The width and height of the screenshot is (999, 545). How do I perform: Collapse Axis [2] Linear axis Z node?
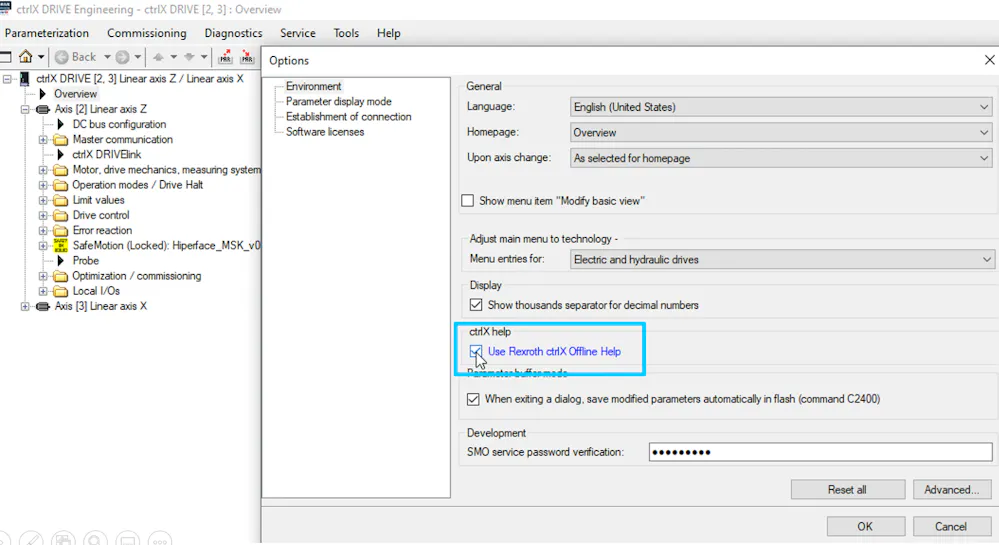pos(25,110)
